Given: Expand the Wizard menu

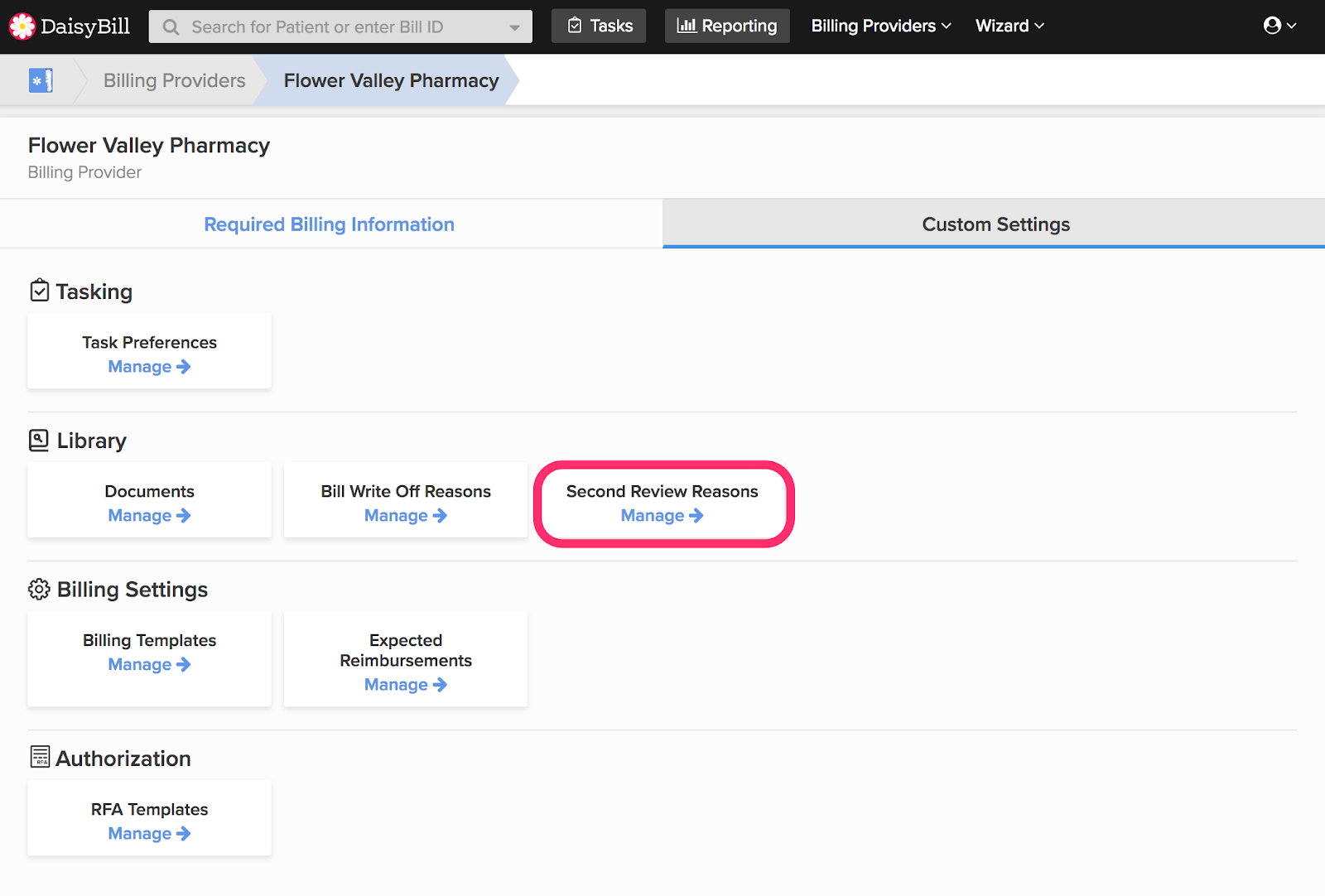Looking at the screenshot, I should tap(1009, 26).
